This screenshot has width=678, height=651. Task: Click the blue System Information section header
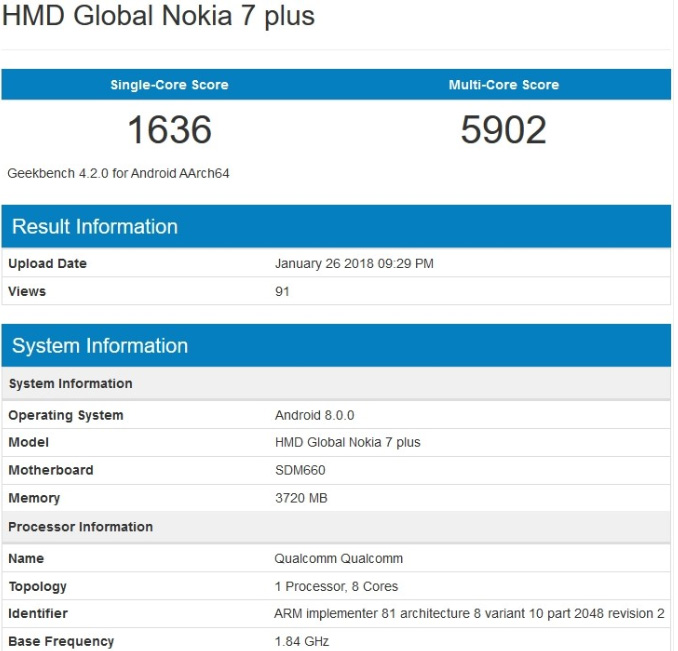coord(336,345)
